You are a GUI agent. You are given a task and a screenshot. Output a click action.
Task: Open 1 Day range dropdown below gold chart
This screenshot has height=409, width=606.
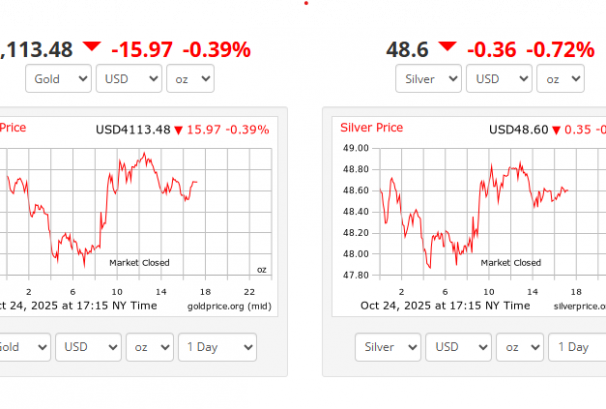[217, 347]
